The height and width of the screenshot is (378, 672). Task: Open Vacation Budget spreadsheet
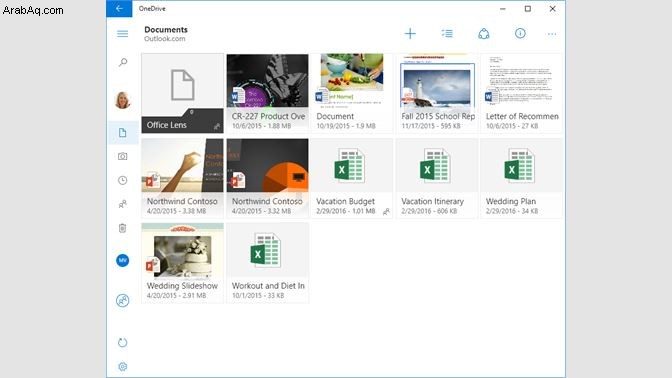(x=352, y=178)
